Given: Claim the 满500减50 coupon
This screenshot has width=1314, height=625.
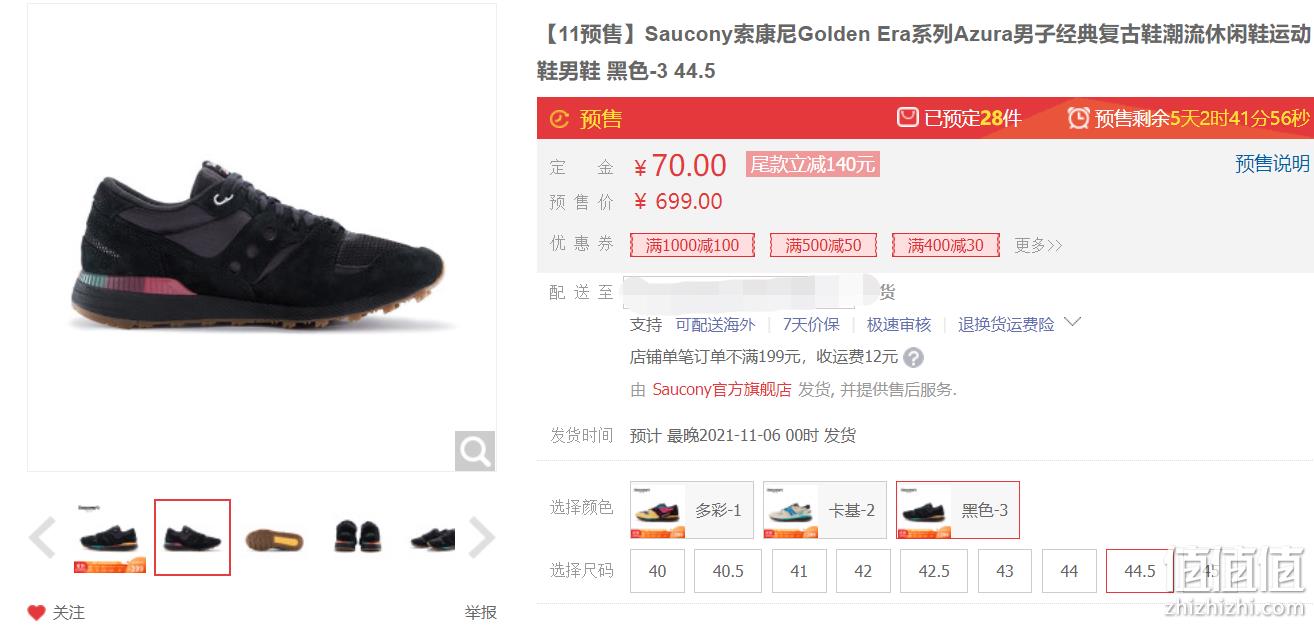Looking at the screenshot, I should tap(823, 245).
